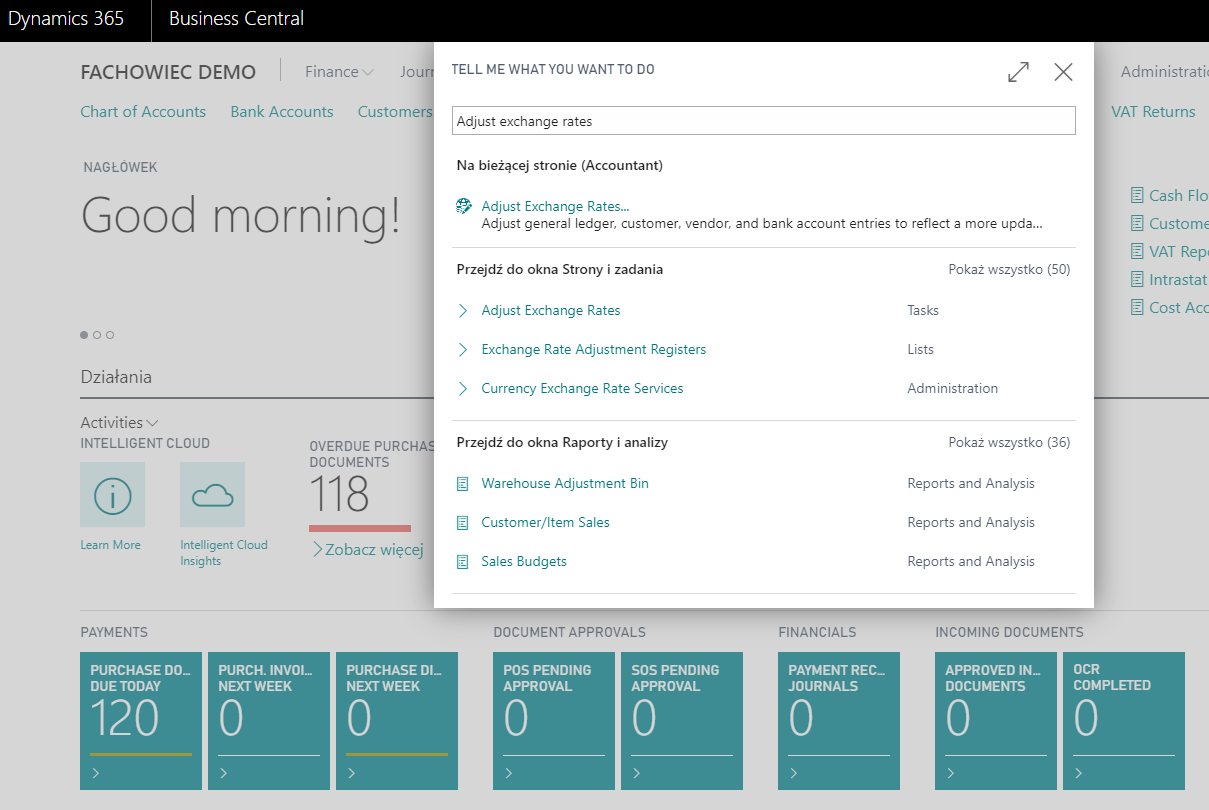The image size is (1209, 810).
Task: Click Exchange Rate Adjustment Registers link
Action: [594, 350]
